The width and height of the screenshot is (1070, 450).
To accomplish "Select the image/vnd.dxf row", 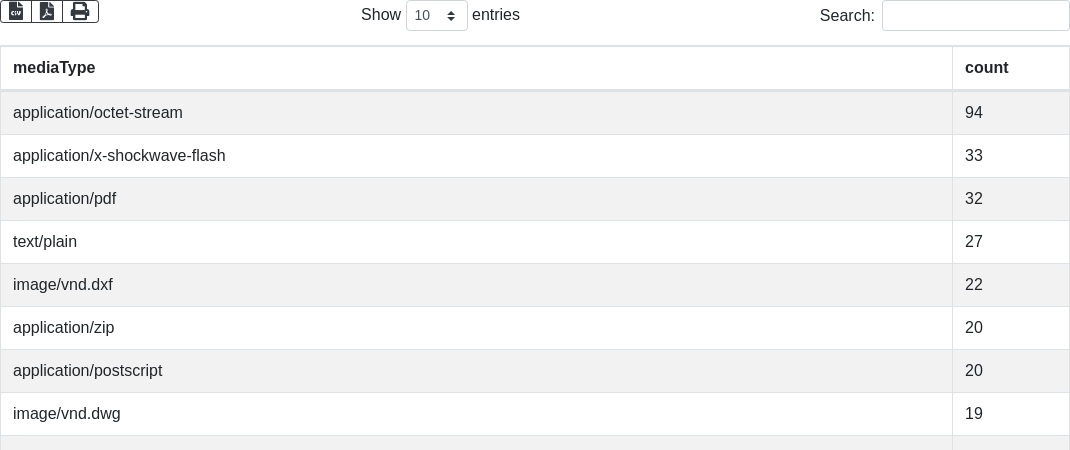I will coord(535,285).
